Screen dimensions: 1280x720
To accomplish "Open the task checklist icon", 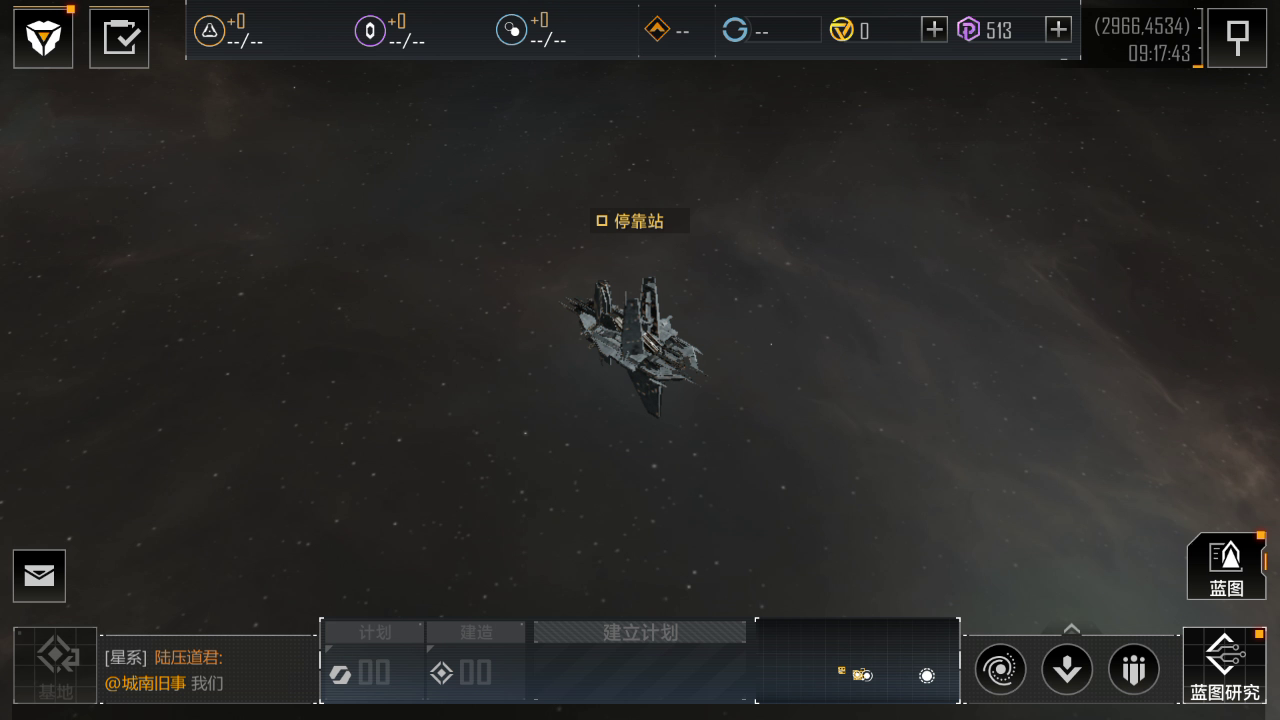I will coord(119,38).
